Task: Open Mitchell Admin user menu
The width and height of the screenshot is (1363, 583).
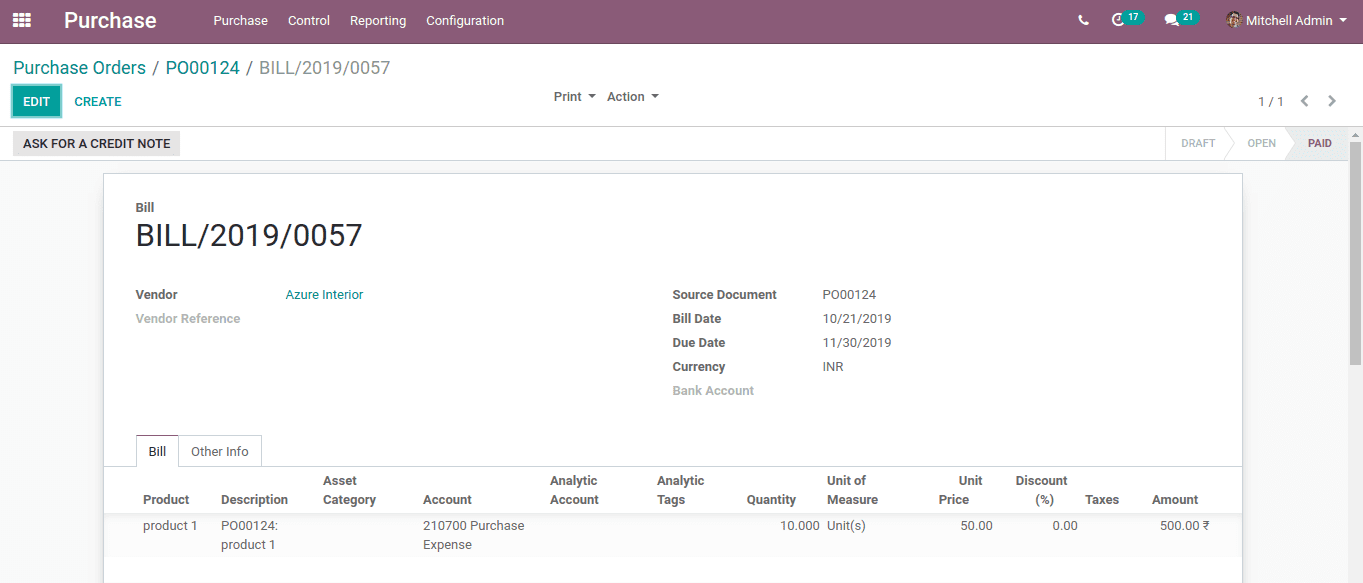Action: point(1287,20)
